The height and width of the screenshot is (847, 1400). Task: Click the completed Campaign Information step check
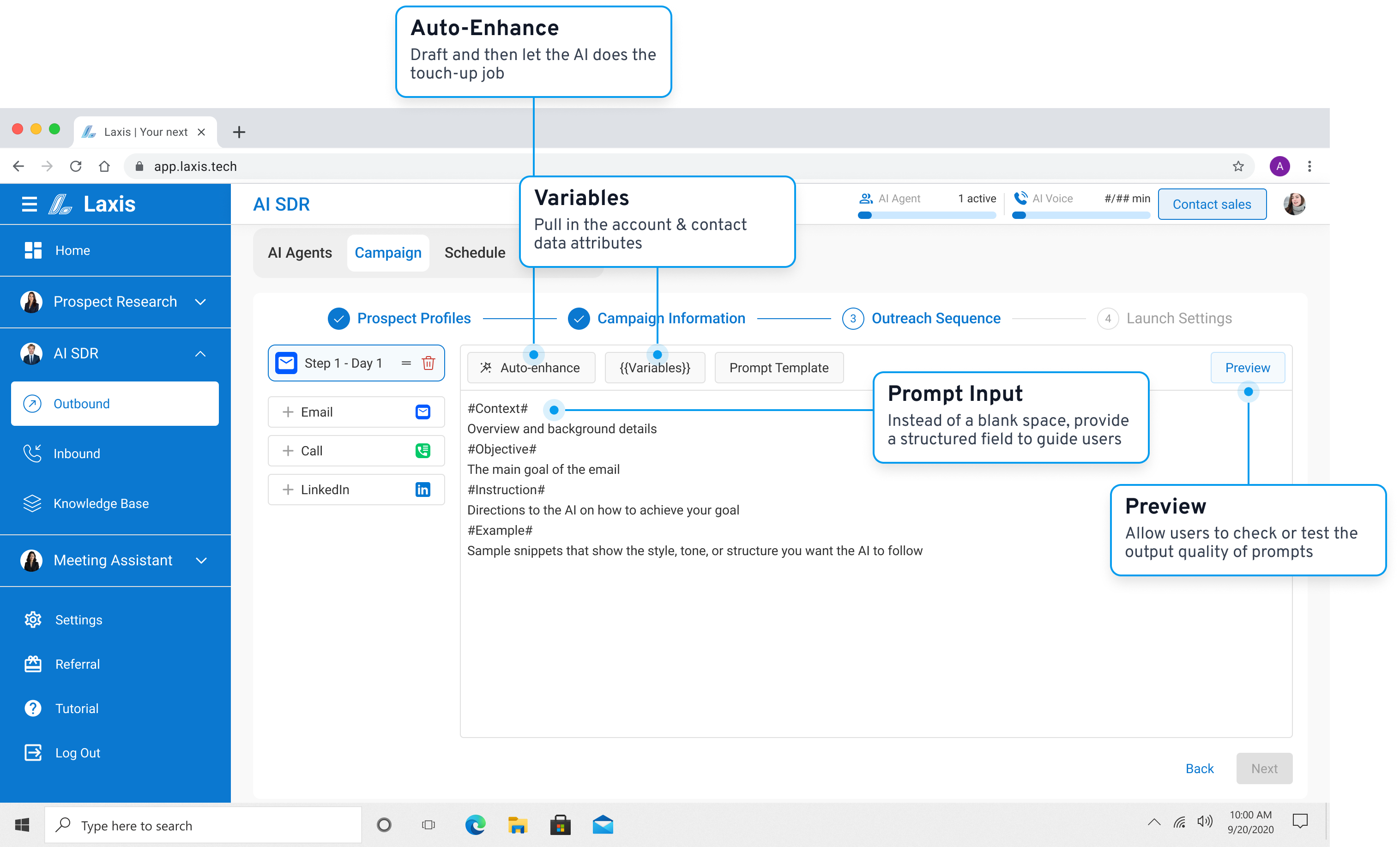pyautogui.click(x=579, y=318)
